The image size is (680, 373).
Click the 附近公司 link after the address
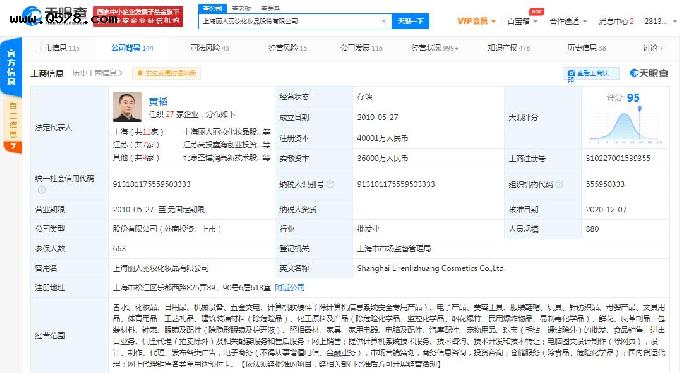click(289, 288)
